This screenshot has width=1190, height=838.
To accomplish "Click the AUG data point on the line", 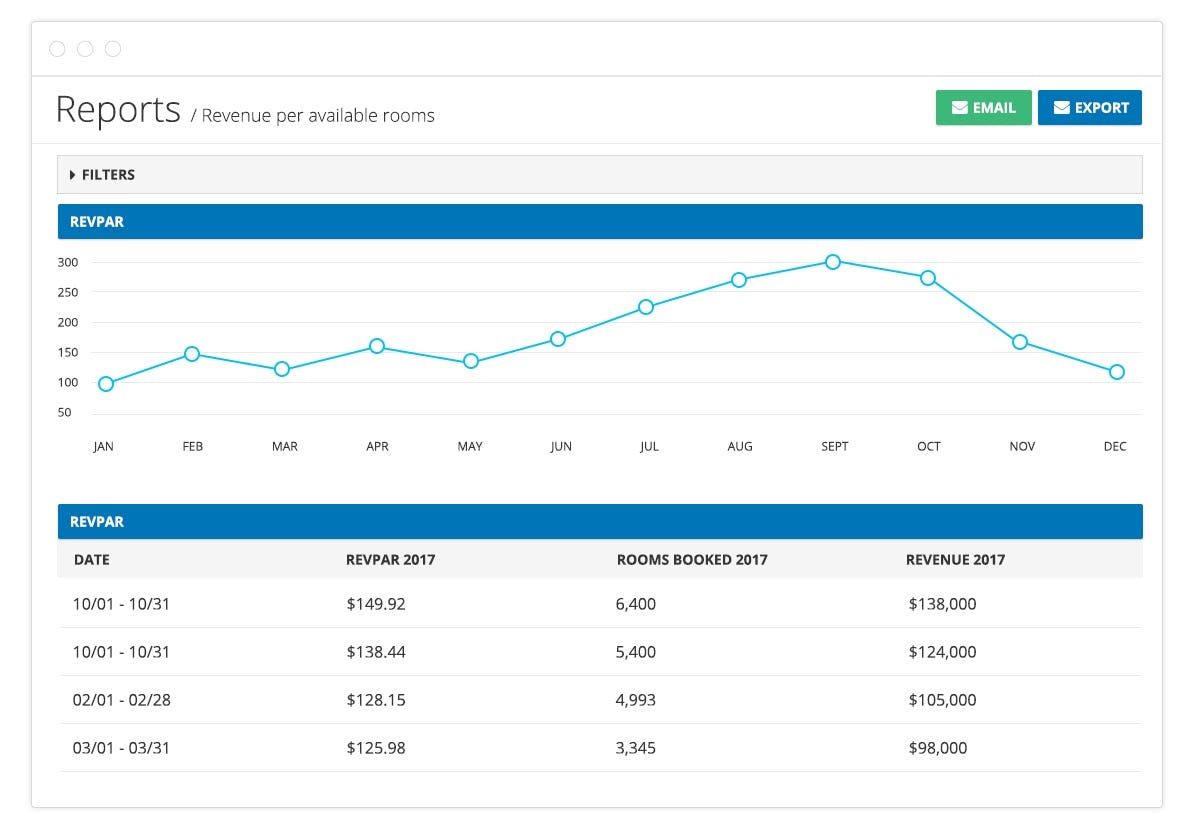I will (740, 280).
